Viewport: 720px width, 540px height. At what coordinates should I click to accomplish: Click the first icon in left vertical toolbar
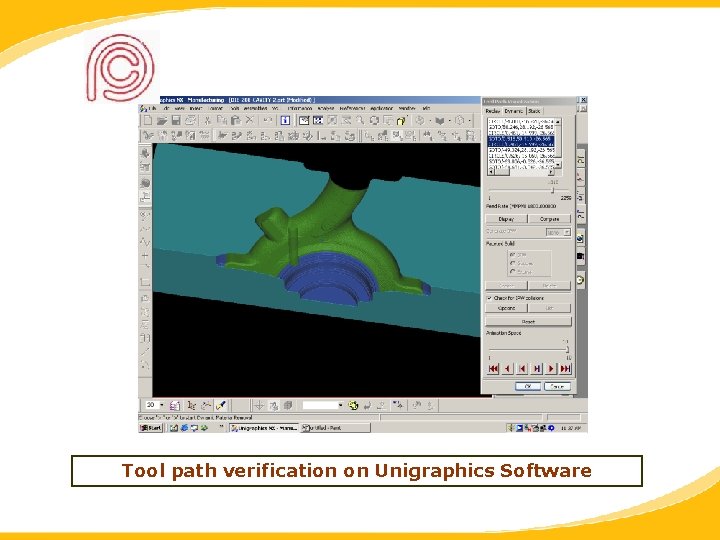point(145,153)
